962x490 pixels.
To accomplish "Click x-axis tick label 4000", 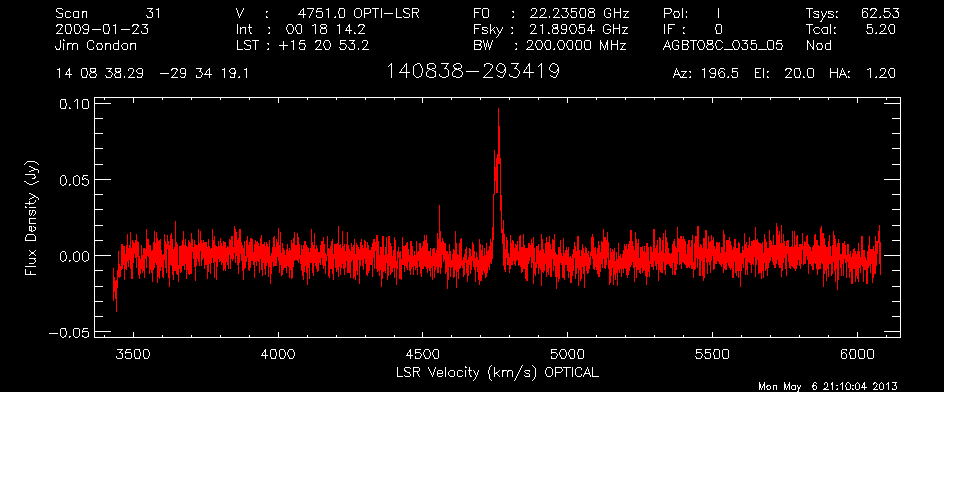I will (278, 354).
